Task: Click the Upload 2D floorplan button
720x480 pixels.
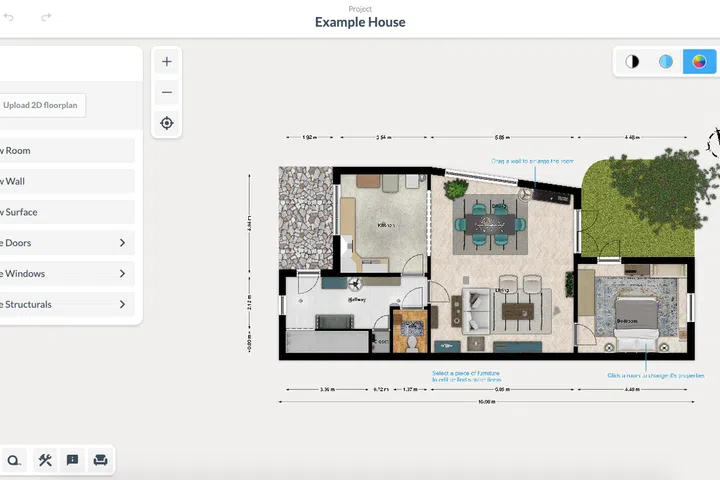Action: point(42,105)
